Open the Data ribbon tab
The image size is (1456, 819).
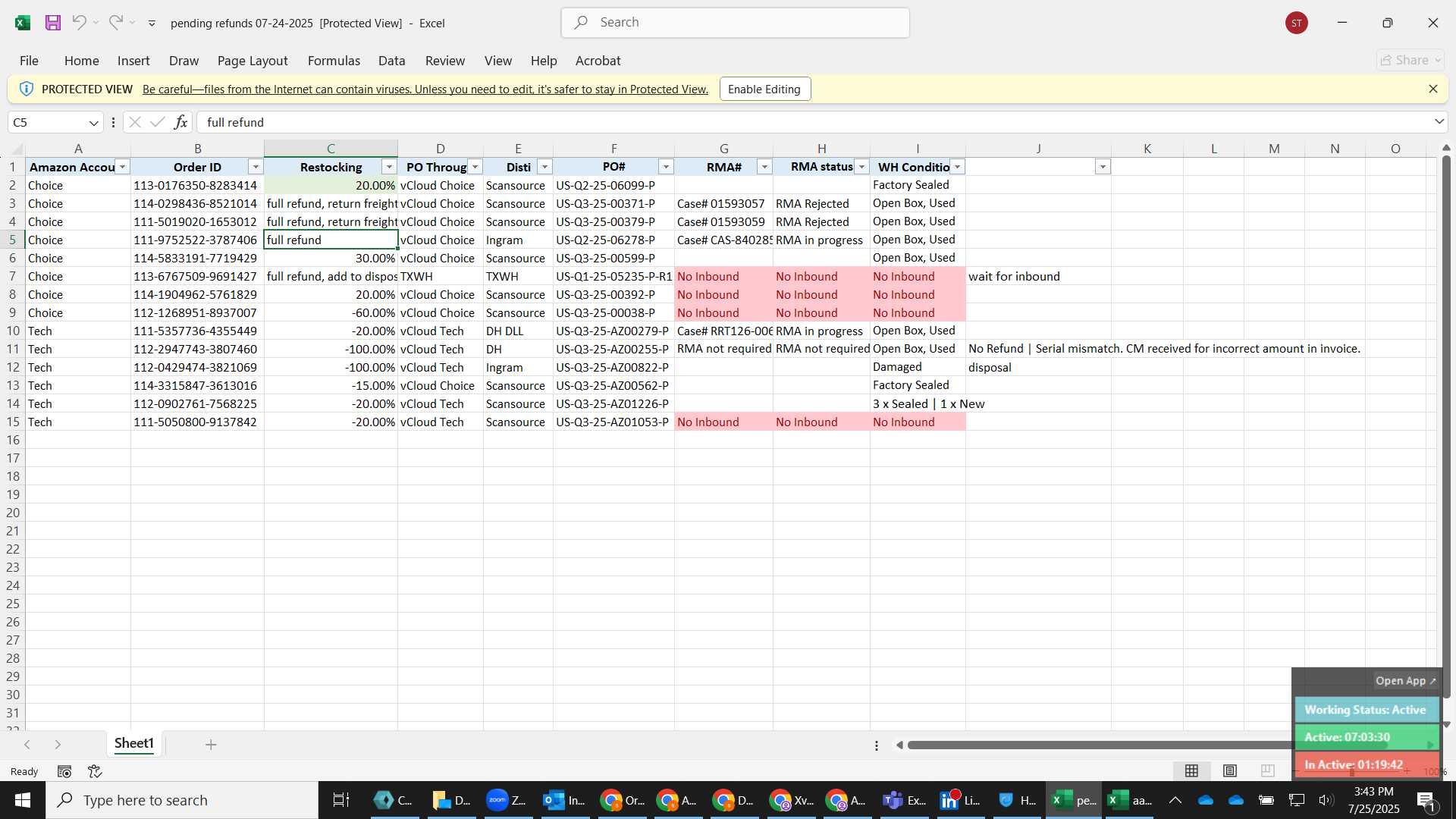pos(391,61)
